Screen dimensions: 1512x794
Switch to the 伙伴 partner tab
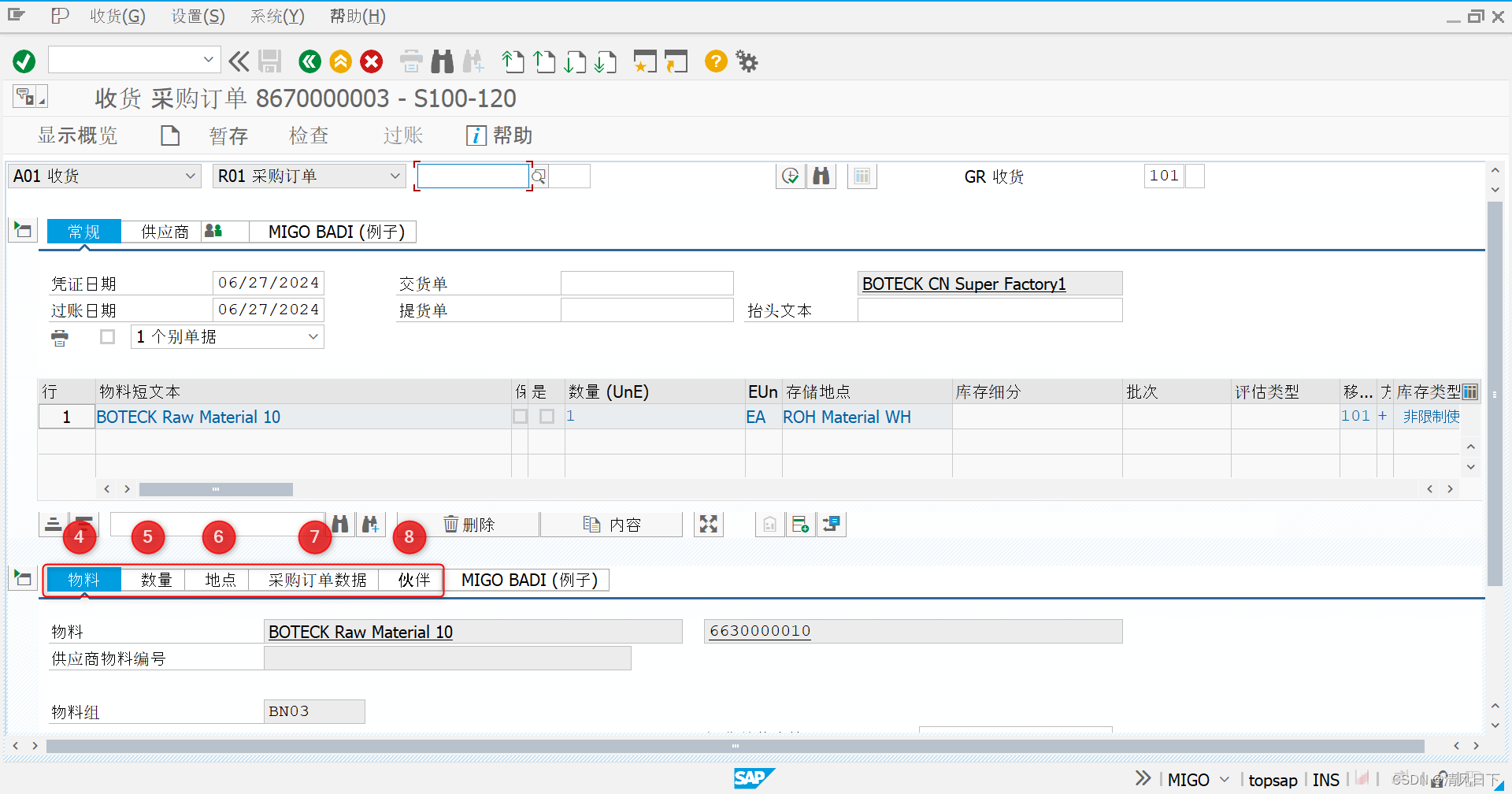[413, 580]
